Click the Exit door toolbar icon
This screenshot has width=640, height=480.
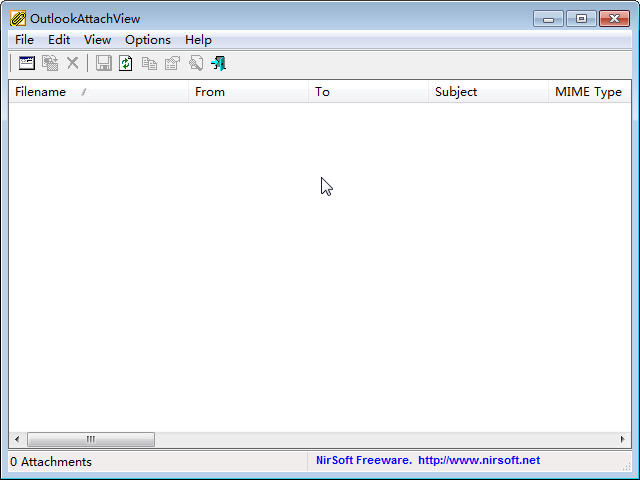(218, 63)
